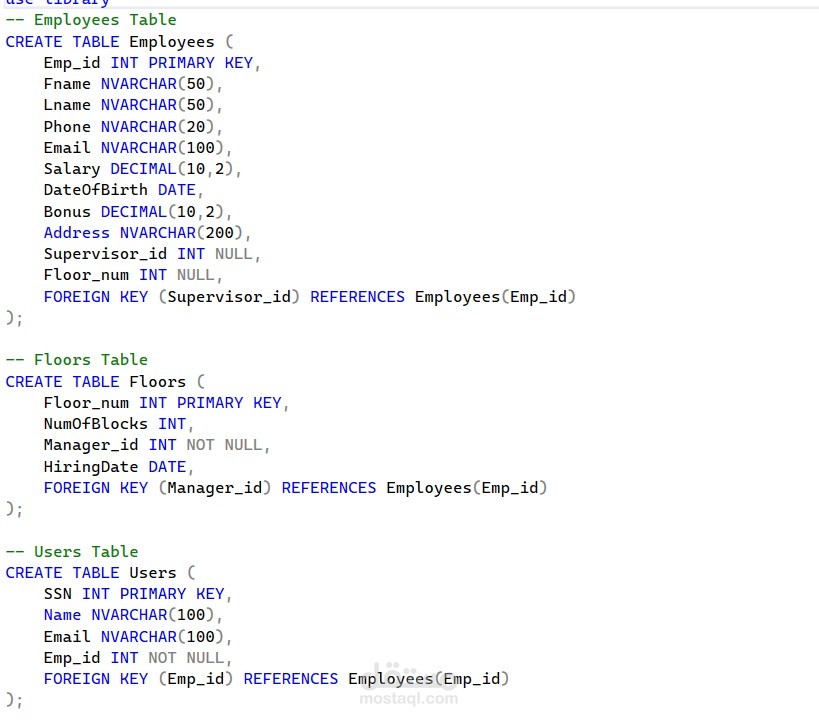819x721 pixels.
Task: Click the 'Address NVARCHAR(200),' line
Action: [x=147, y=233]
